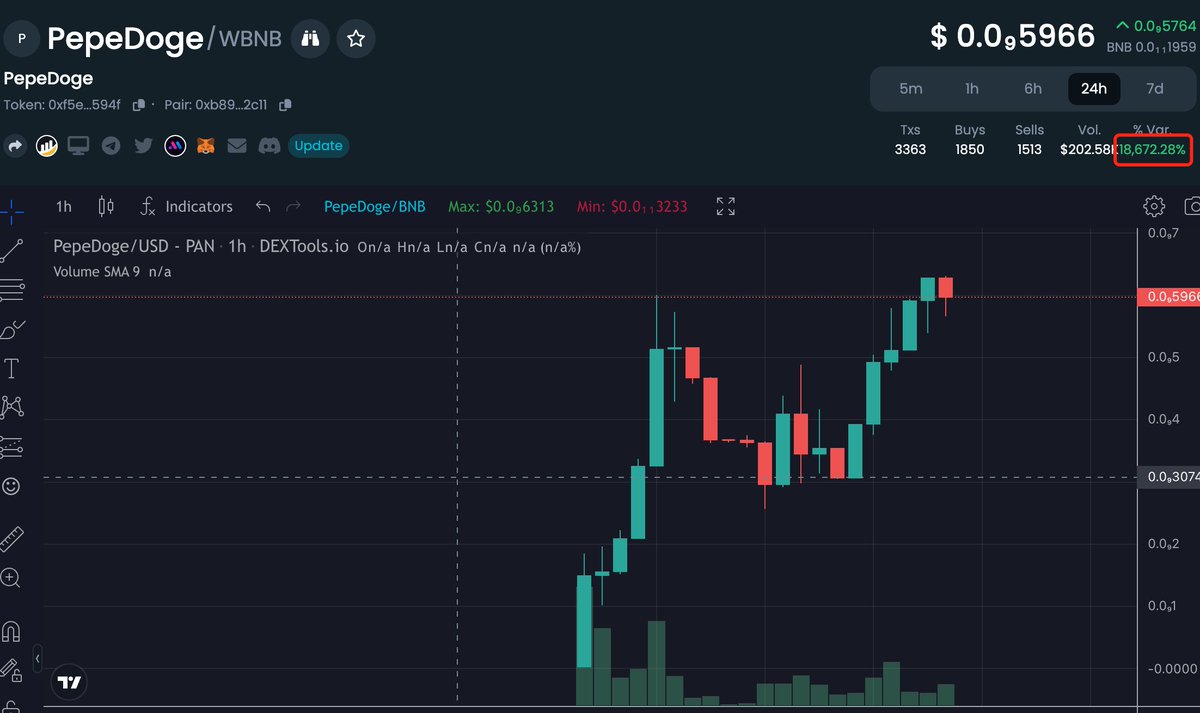Star PepeDoge as a favorite
Image resolution: width=1200 pixels, height=713 pixels.
pos(356,38)
